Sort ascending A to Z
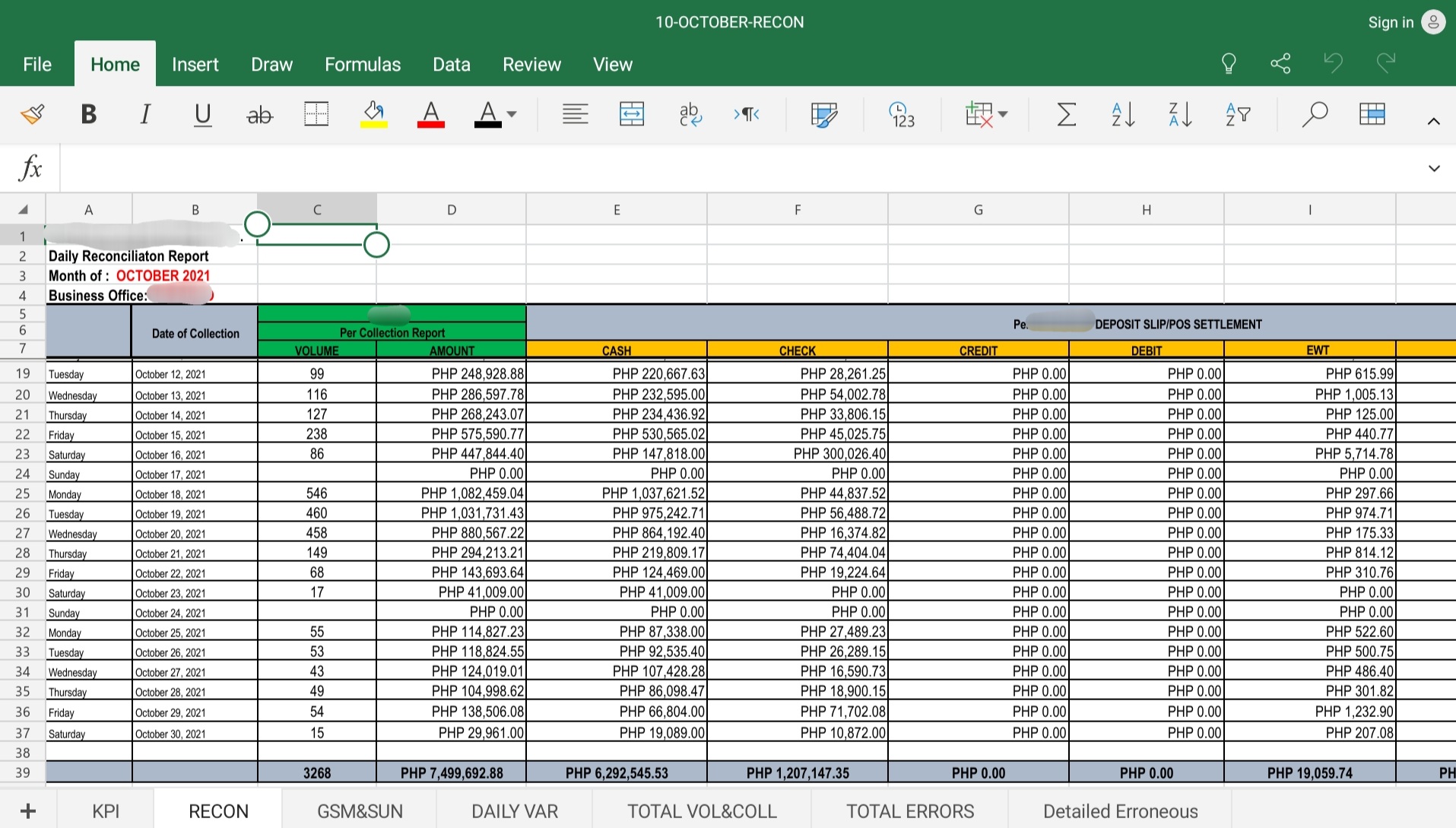1456x828 pixels. point(1123,115)
